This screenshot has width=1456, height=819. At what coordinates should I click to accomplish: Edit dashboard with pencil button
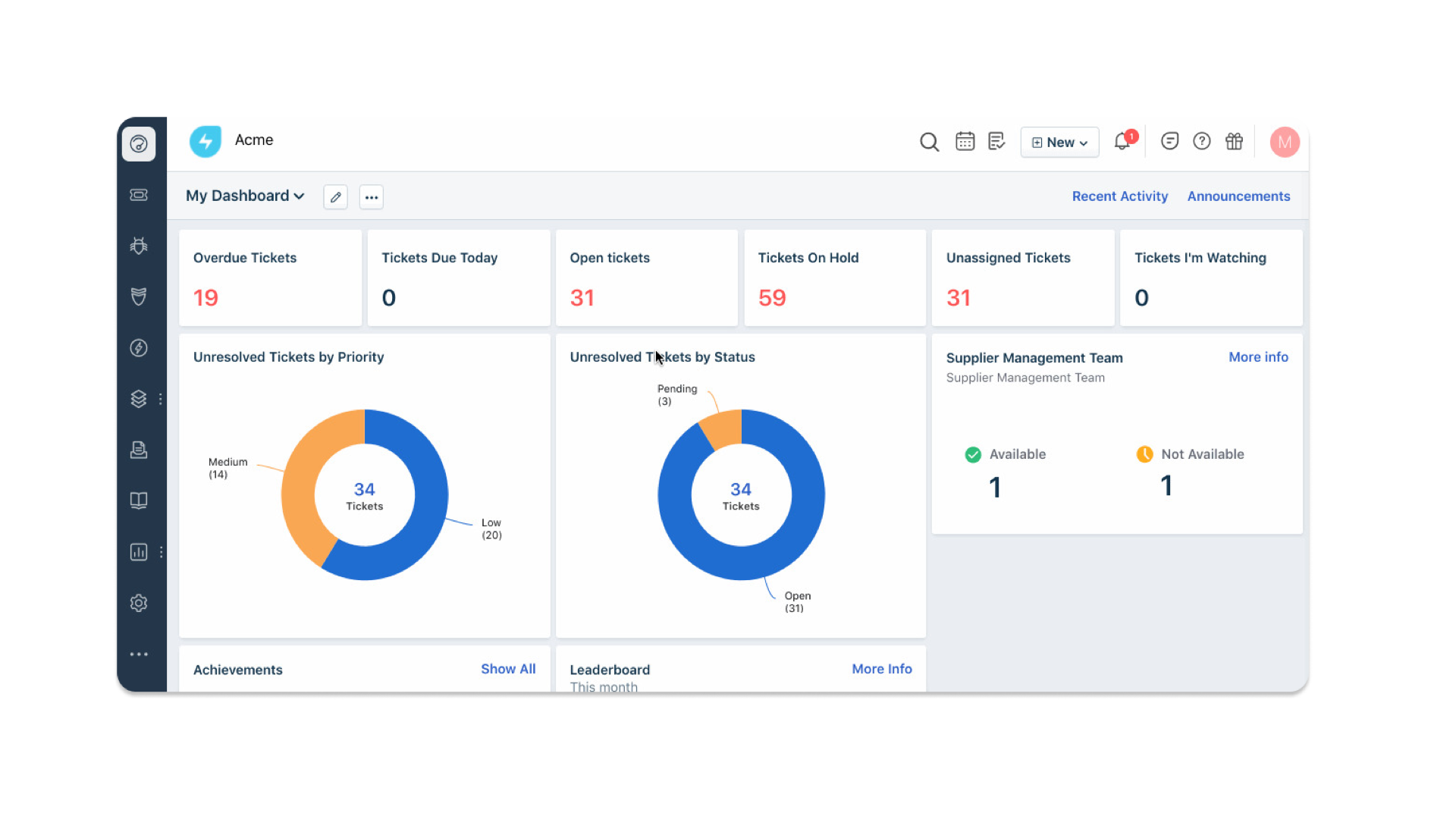click(x=335, y=197)
